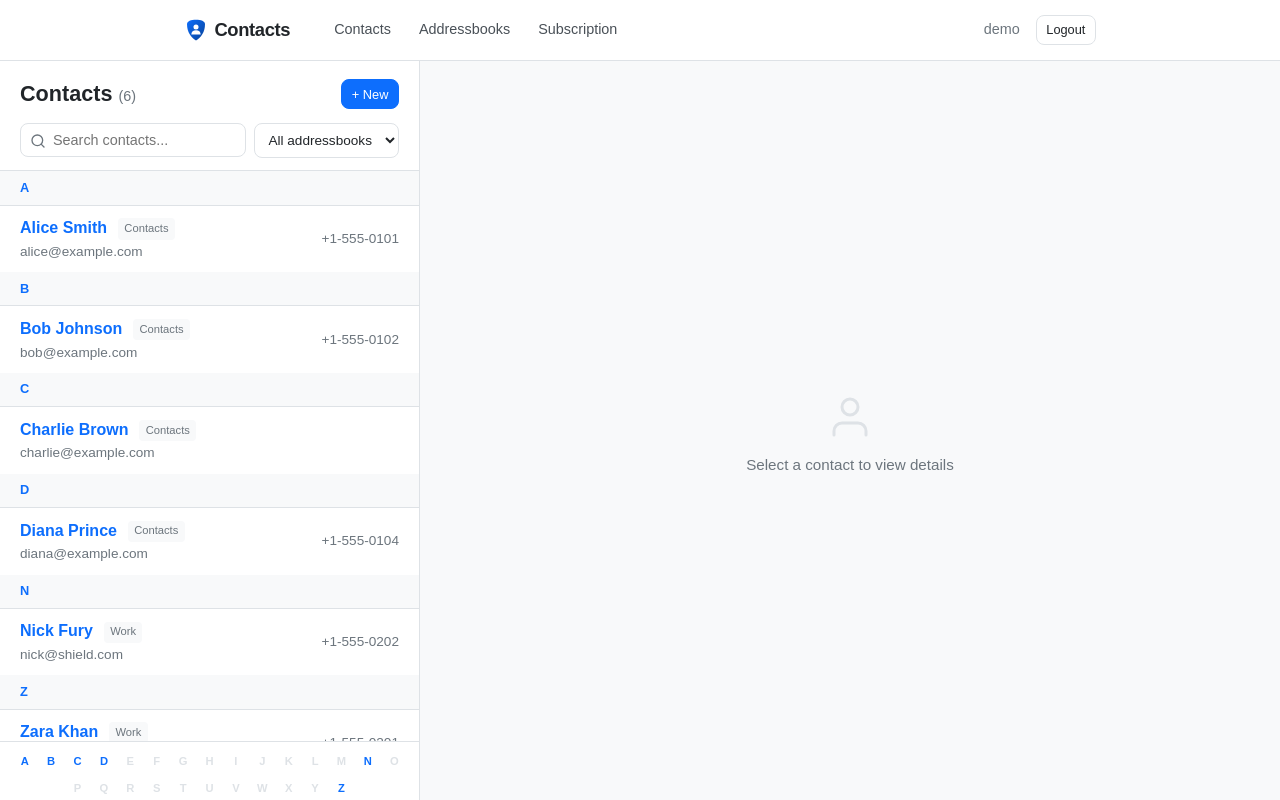Click Contacts badge beside Charlie Brown
Screen dimensions: 1280x800
click(167, 431)
